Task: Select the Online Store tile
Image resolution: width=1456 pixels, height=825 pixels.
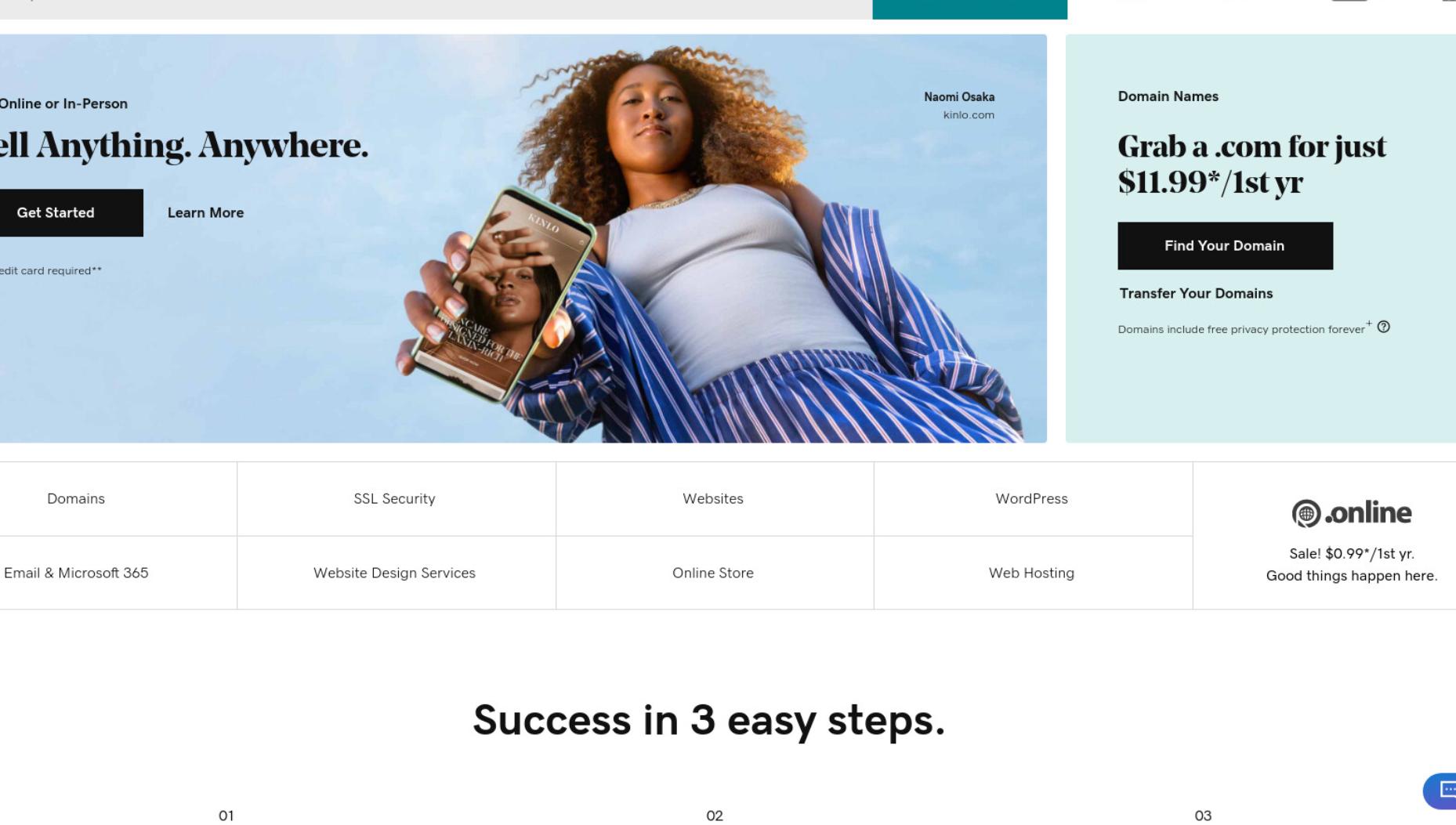Action: pos(714,573)
